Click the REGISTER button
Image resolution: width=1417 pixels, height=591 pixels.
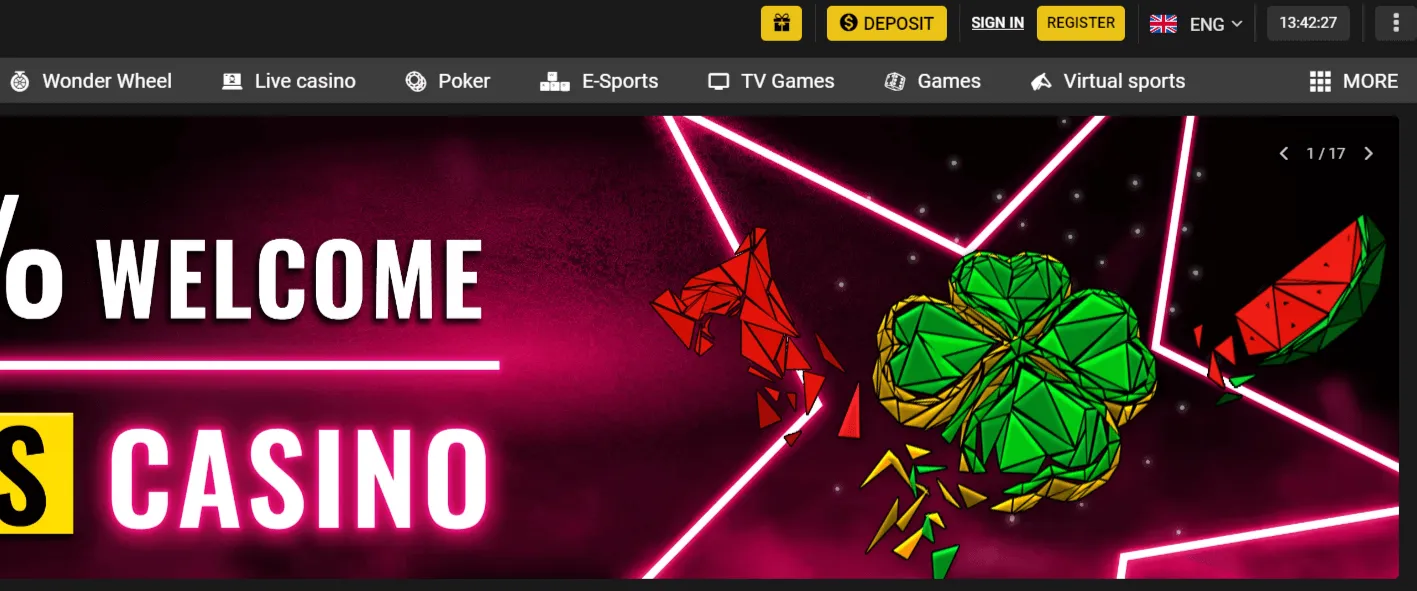point(1081,23)
